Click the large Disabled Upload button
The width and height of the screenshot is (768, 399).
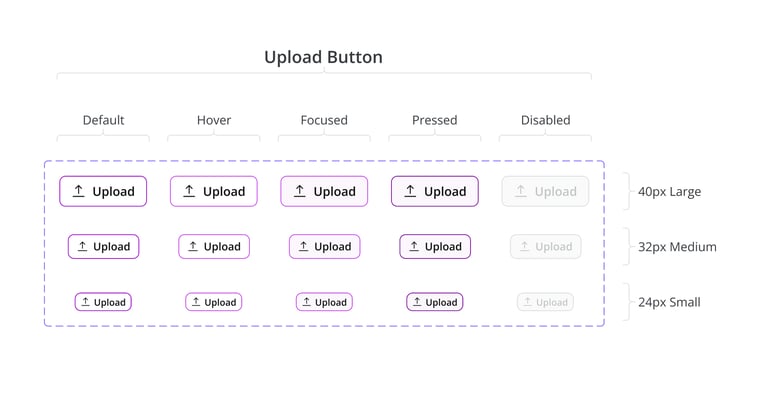click(x=545, y=191)
